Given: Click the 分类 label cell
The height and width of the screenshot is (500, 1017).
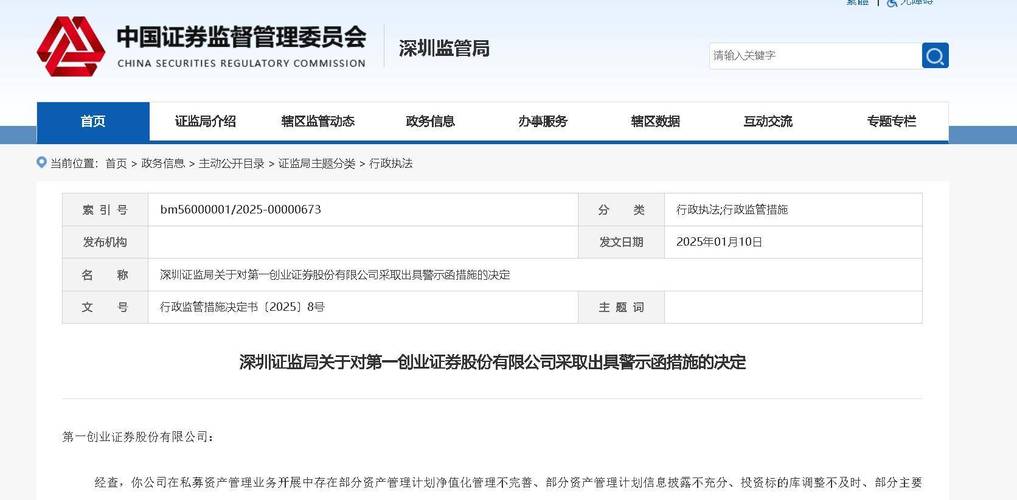Looking at the screenshot, I should coord(621,209).
